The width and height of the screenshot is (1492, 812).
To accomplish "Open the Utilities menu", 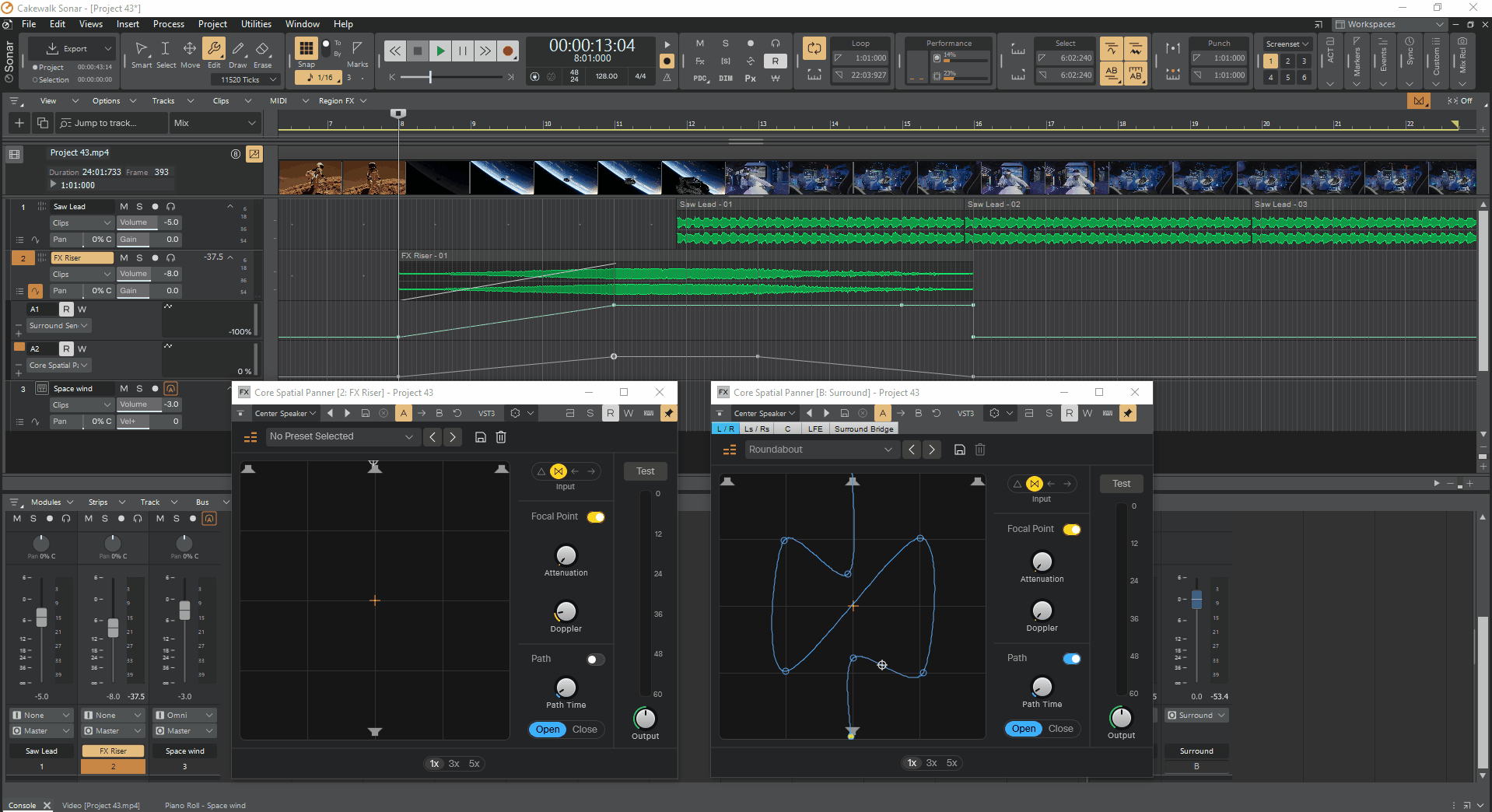I will coord(256,24).
